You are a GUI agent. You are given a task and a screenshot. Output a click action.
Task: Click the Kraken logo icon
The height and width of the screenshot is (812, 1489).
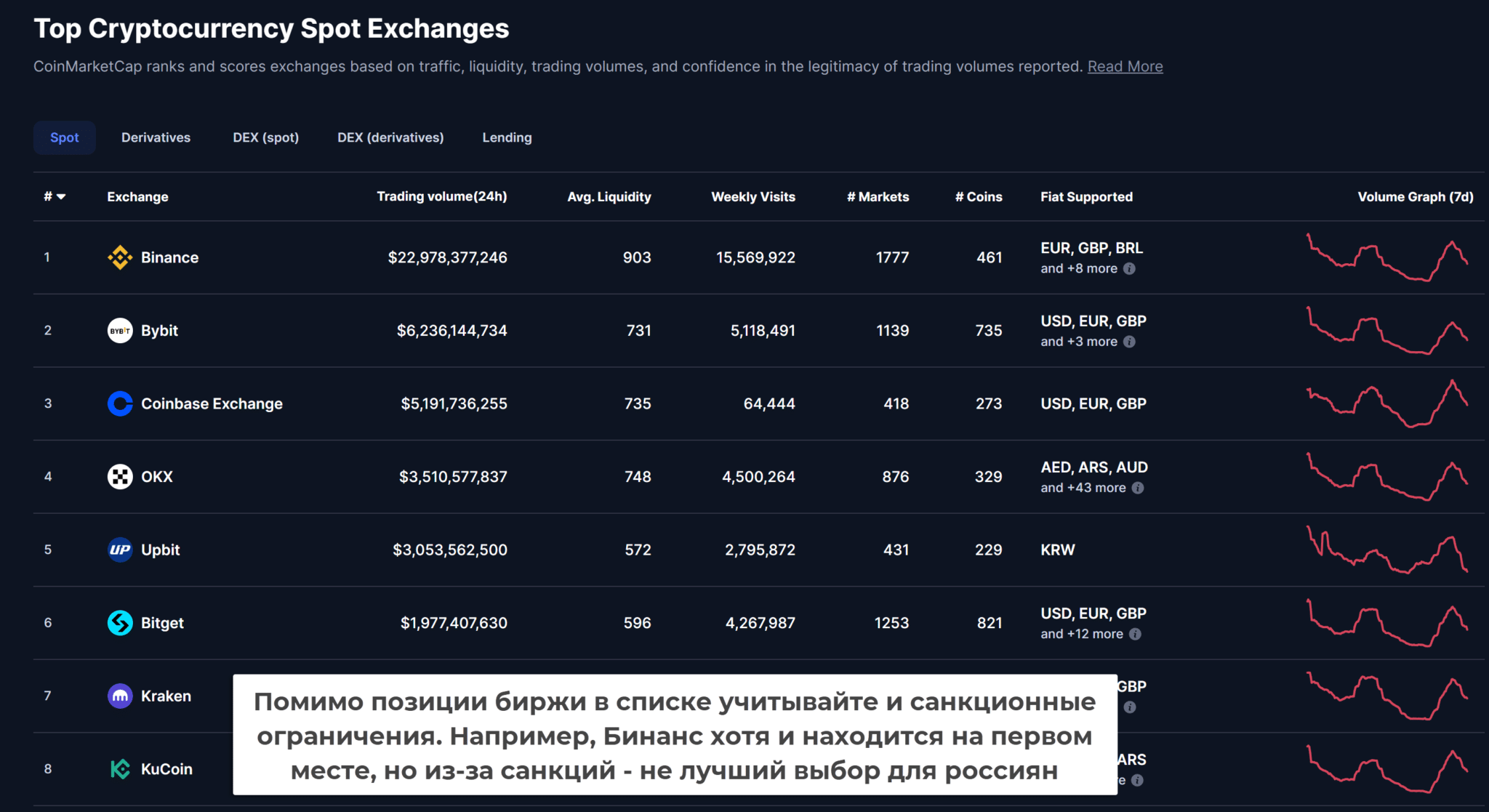tap(120, 696)
